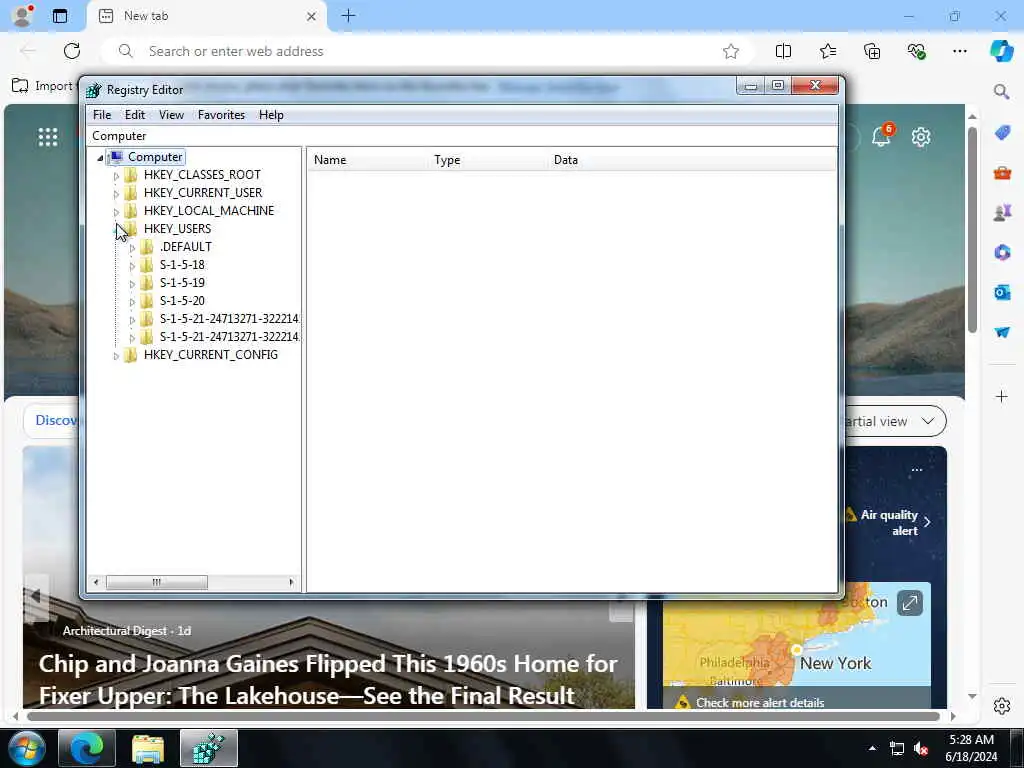The width and height of the screenshot is (1024, 768).
Task: Expand the HKEY_CLASSES_ROOT key
Action: point(116,176)
